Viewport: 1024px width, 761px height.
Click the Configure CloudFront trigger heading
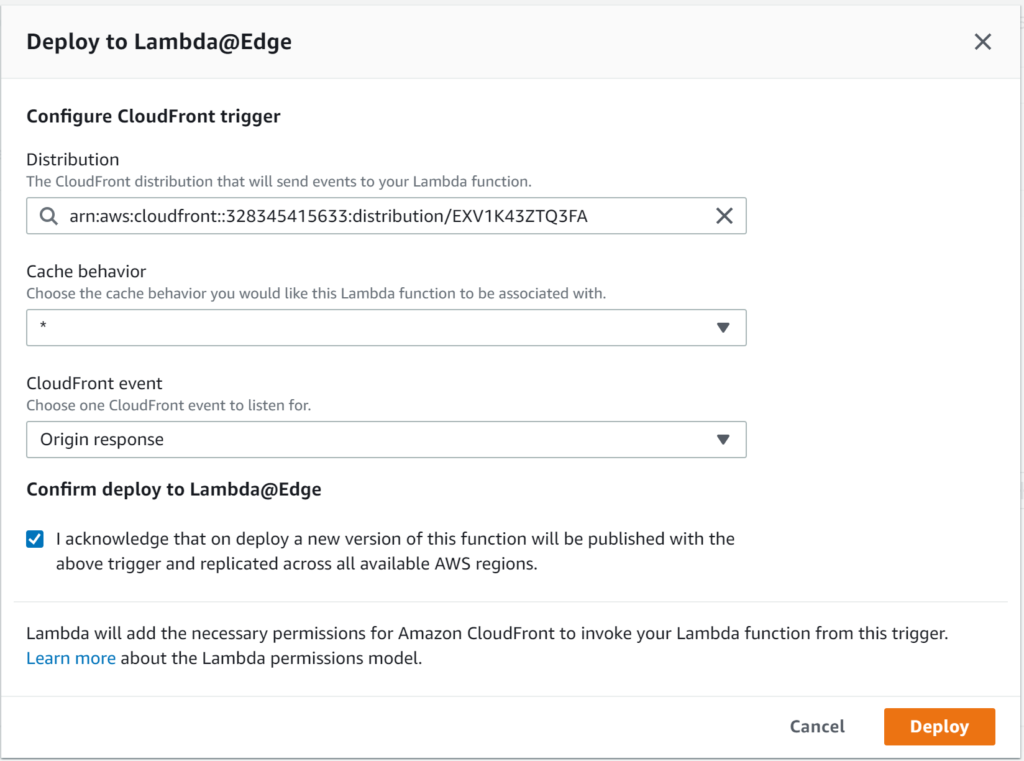(153, 116)
